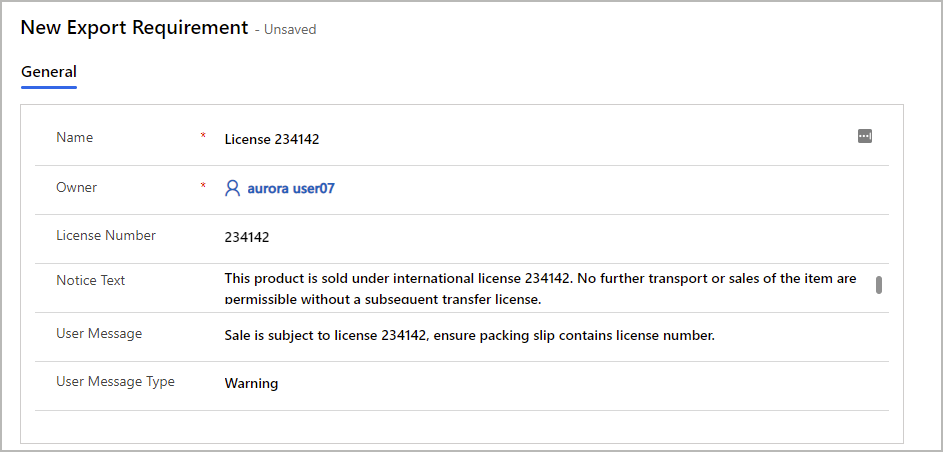Click the ellipsis icon beside Name field
This screenshot has width=943, height=452.
click(865, 136)
